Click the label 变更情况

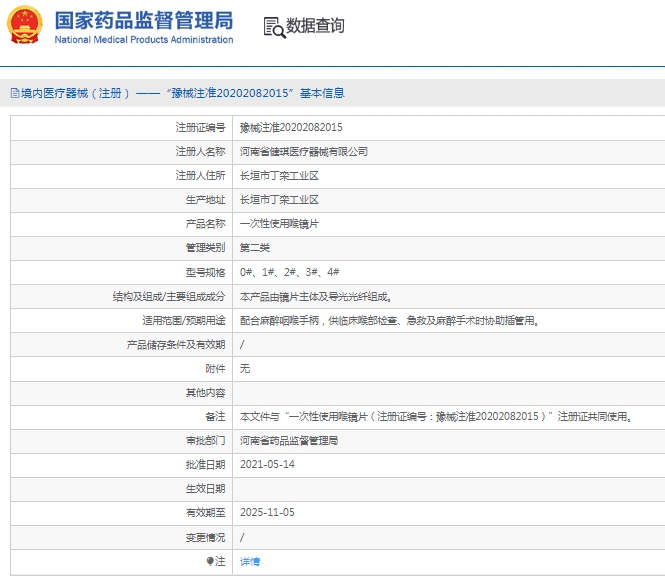pyautogui.click(x=206, y=537)
